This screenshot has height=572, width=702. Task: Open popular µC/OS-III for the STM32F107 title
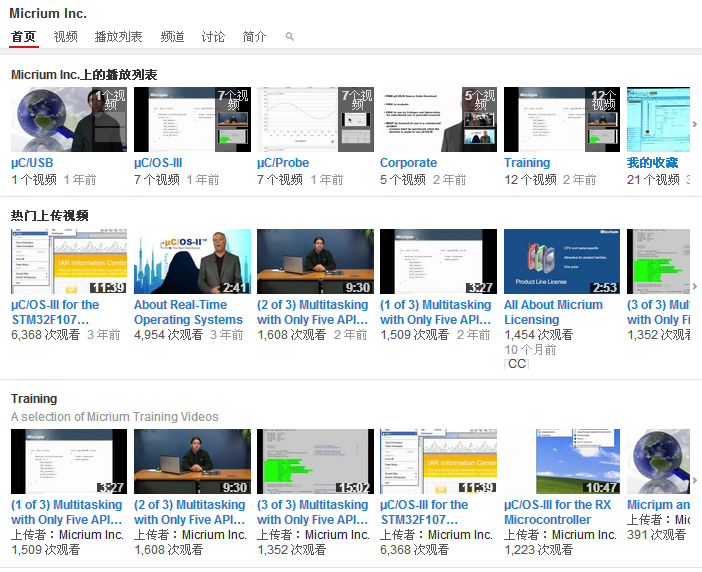click(x=55, y=312)
